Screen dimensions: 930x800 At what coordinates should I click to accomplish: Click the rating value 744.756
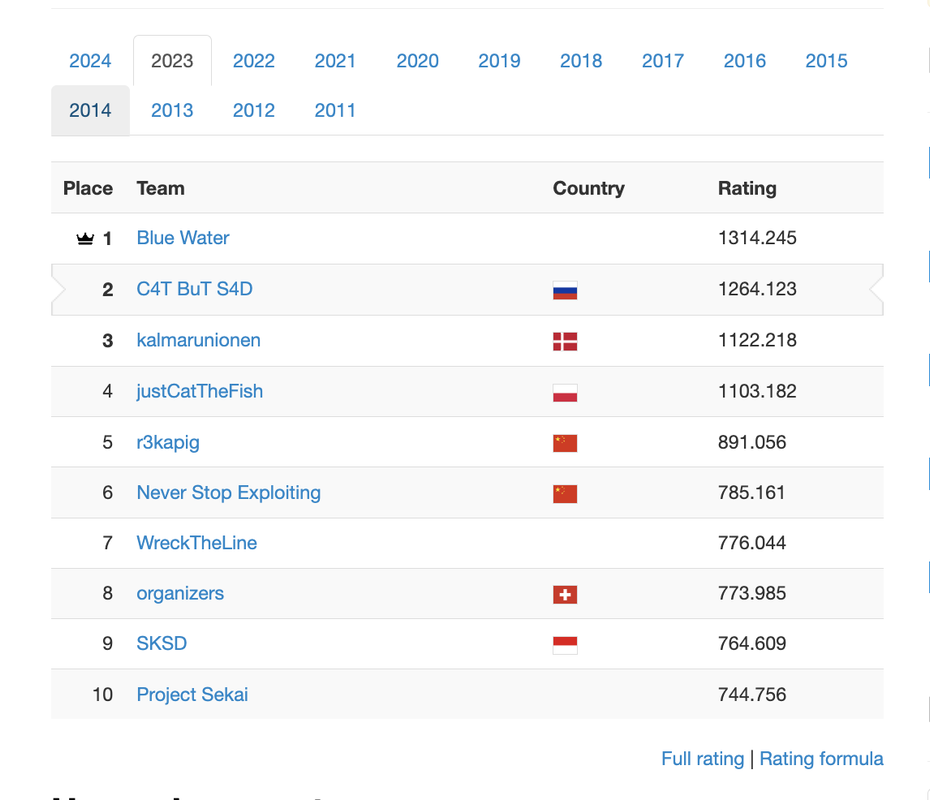[752, 694]
